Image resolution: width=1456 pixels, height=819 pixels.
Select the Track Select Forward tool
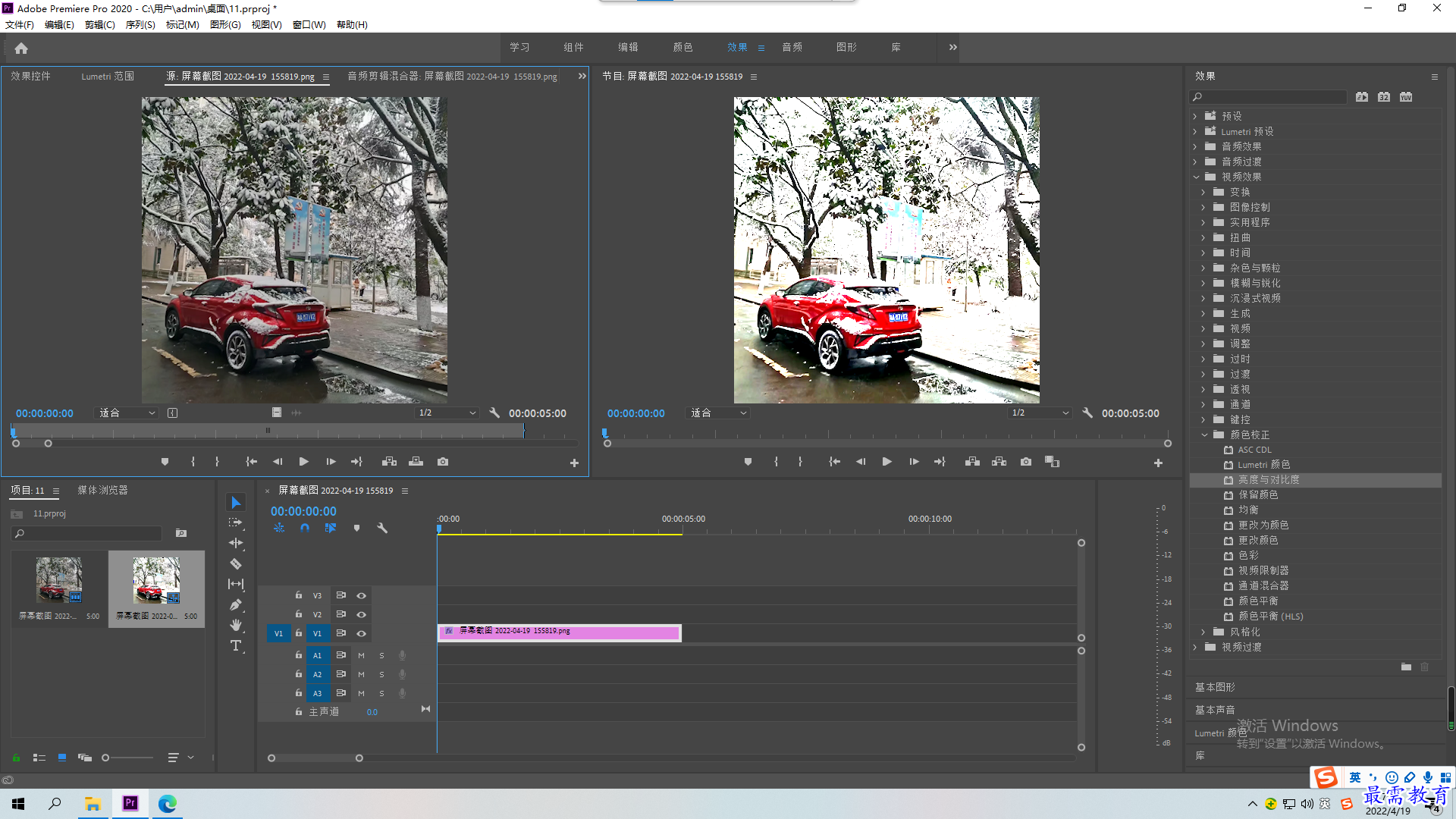pyautogui.click(x=236, y=522)
